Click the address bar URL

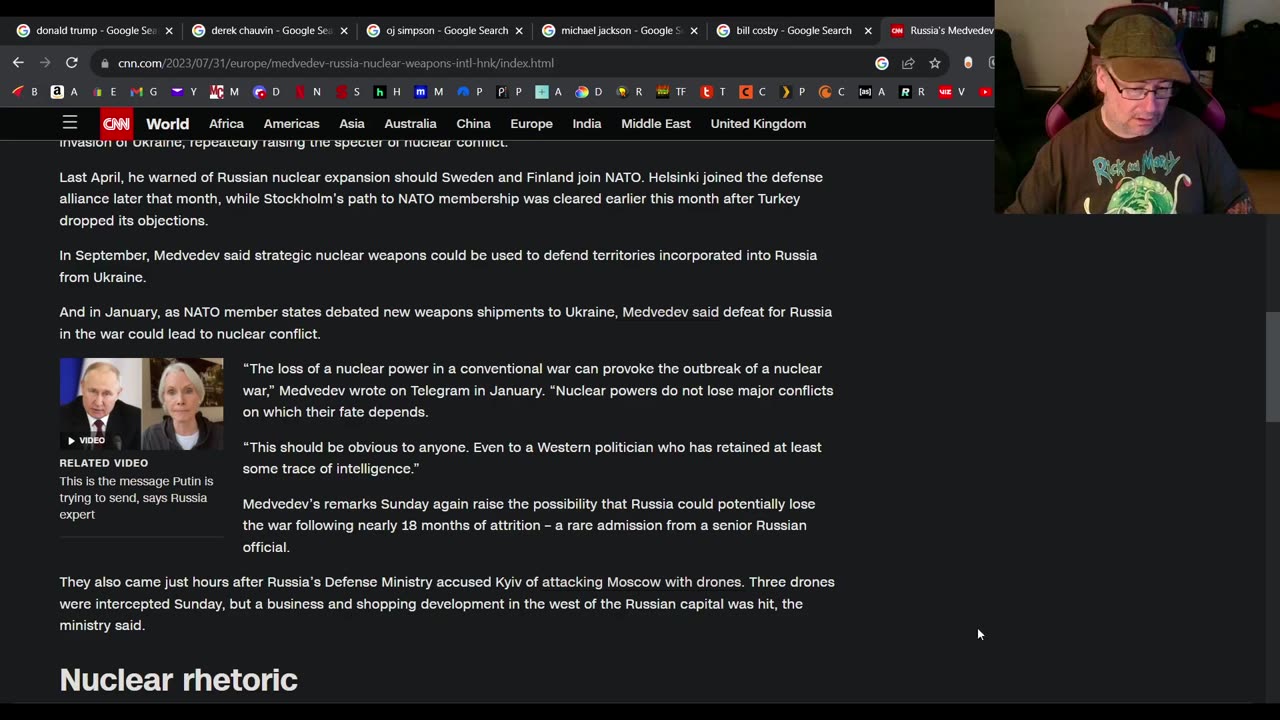pyautogui.click(x=336, y=63)
